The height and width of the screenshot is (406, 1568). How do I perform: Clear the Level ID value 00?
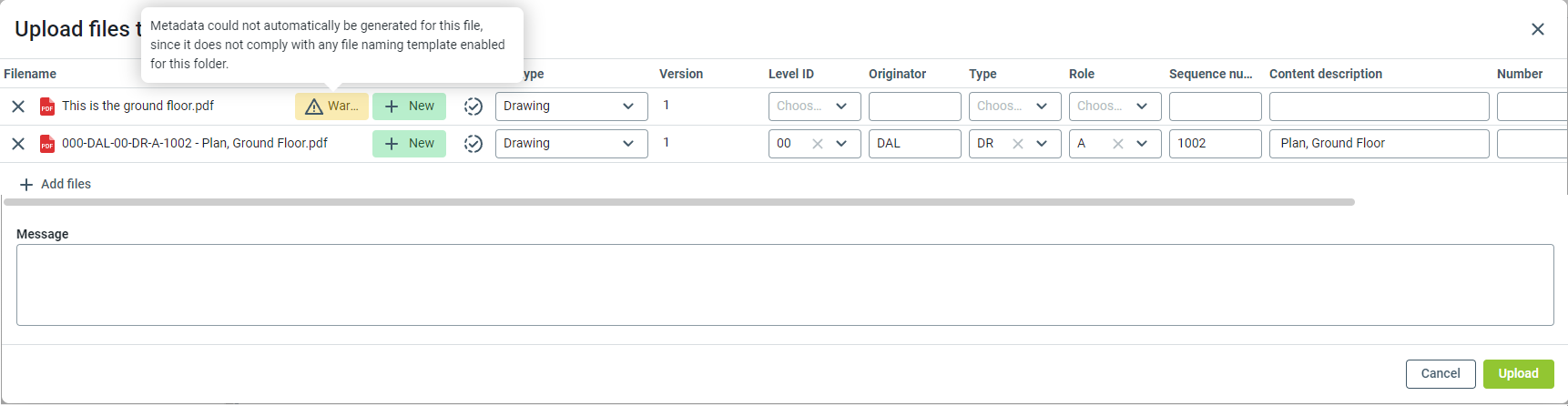(817, 144)
